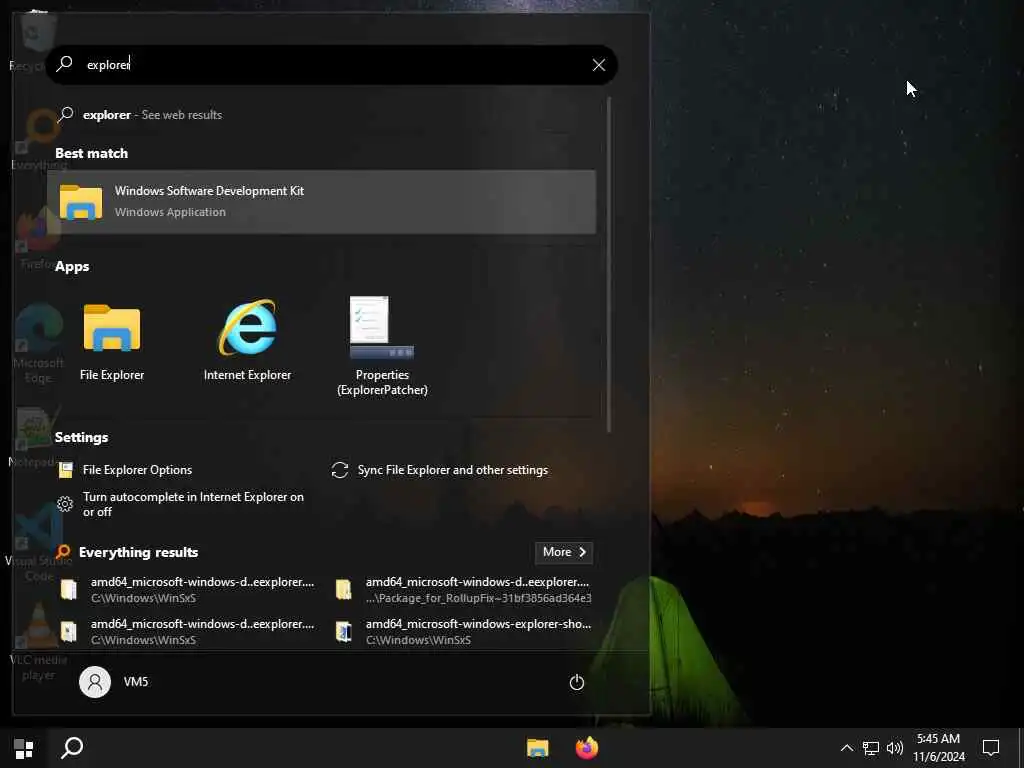
Task: Open File Explorer from the taskbar
Action: coord(537,748)
